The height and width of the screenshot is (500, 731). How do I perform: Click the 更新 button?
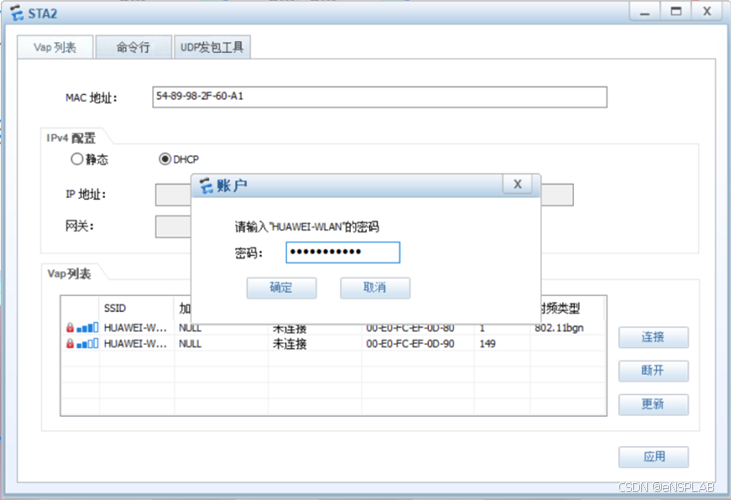tap(653, 404)
